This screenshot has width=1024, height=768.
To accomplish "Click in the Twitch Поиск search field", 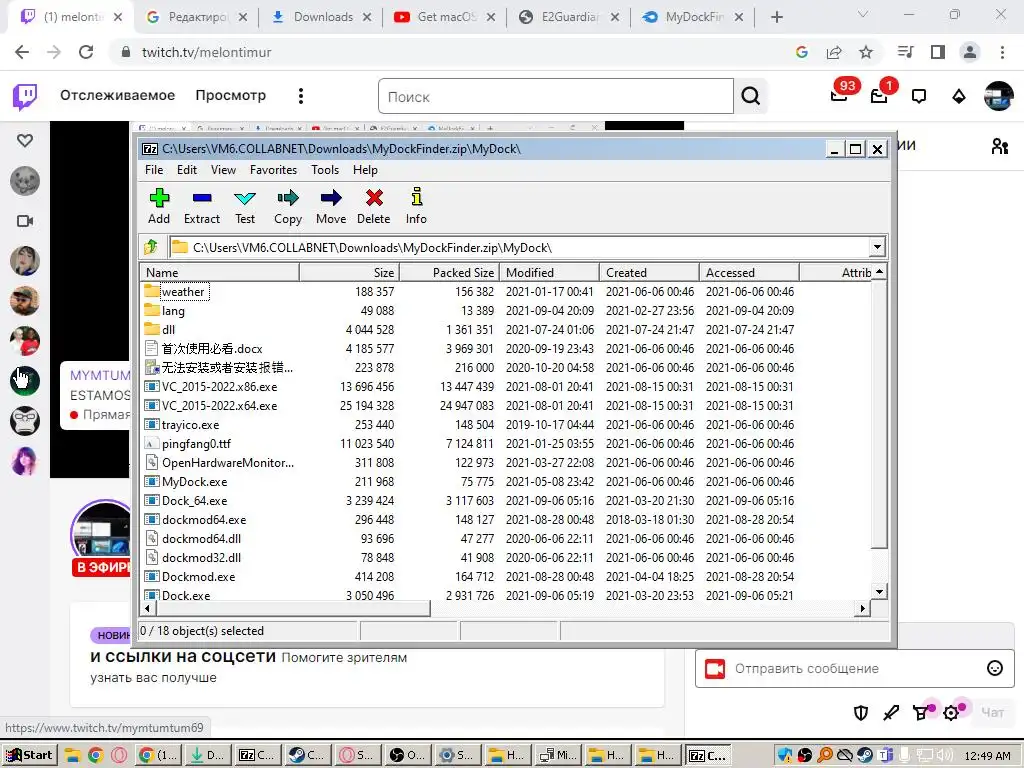I will (556, 97).
